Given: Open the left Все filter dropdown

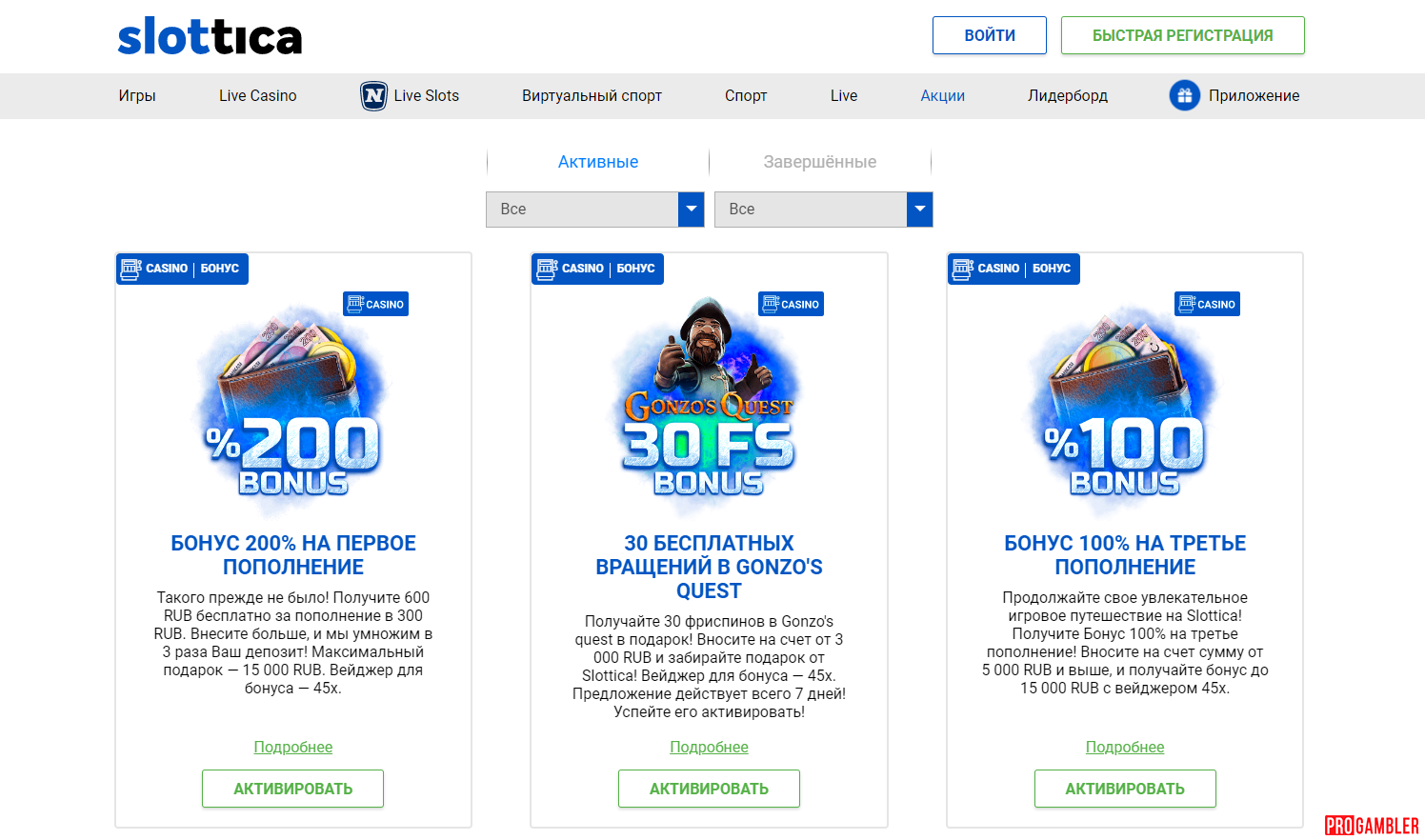Looking at the screenshot, I should [582, 210].
